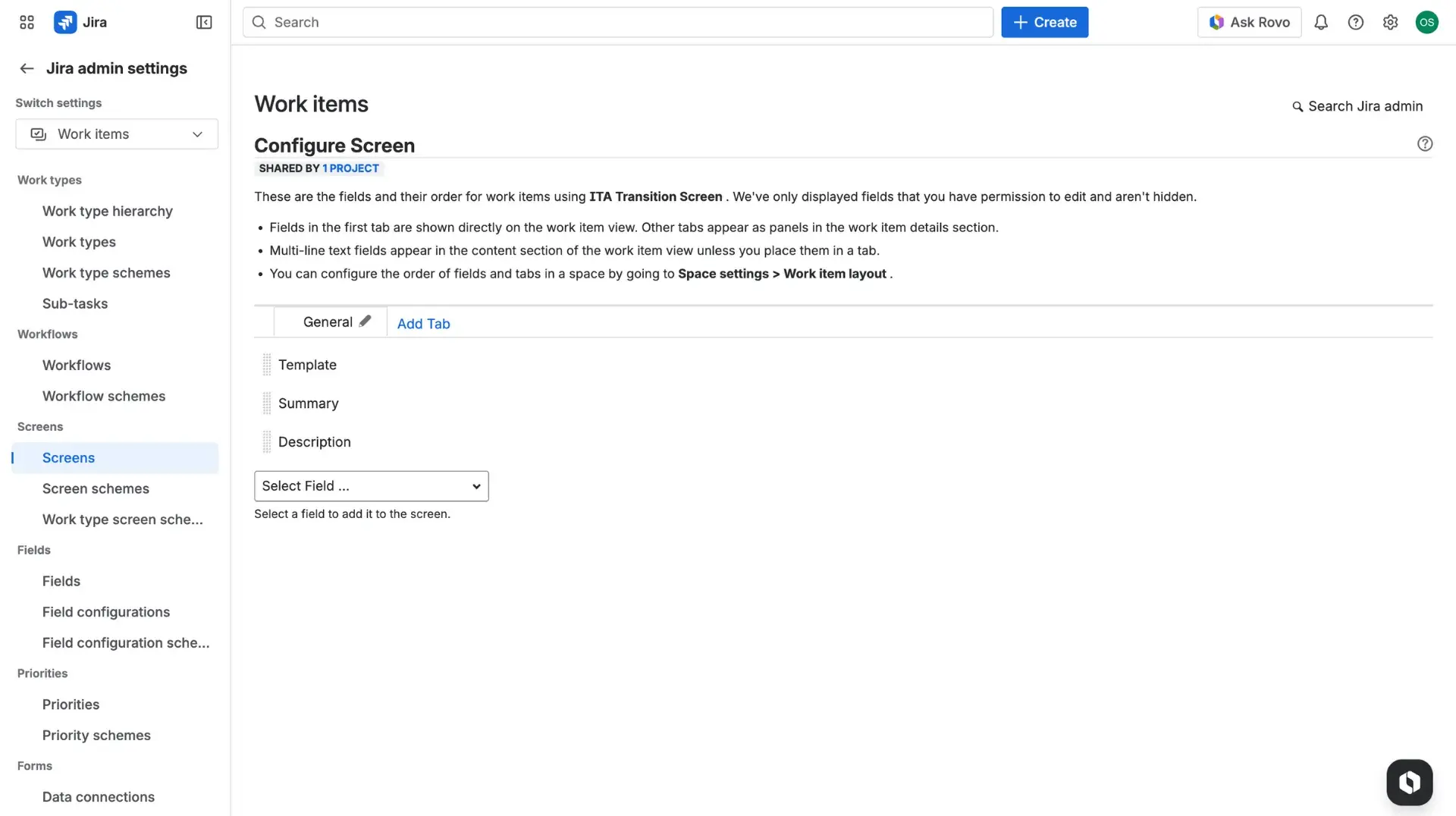Open notifications bell
The image size is (1456, 816).
coord(1321,22)
